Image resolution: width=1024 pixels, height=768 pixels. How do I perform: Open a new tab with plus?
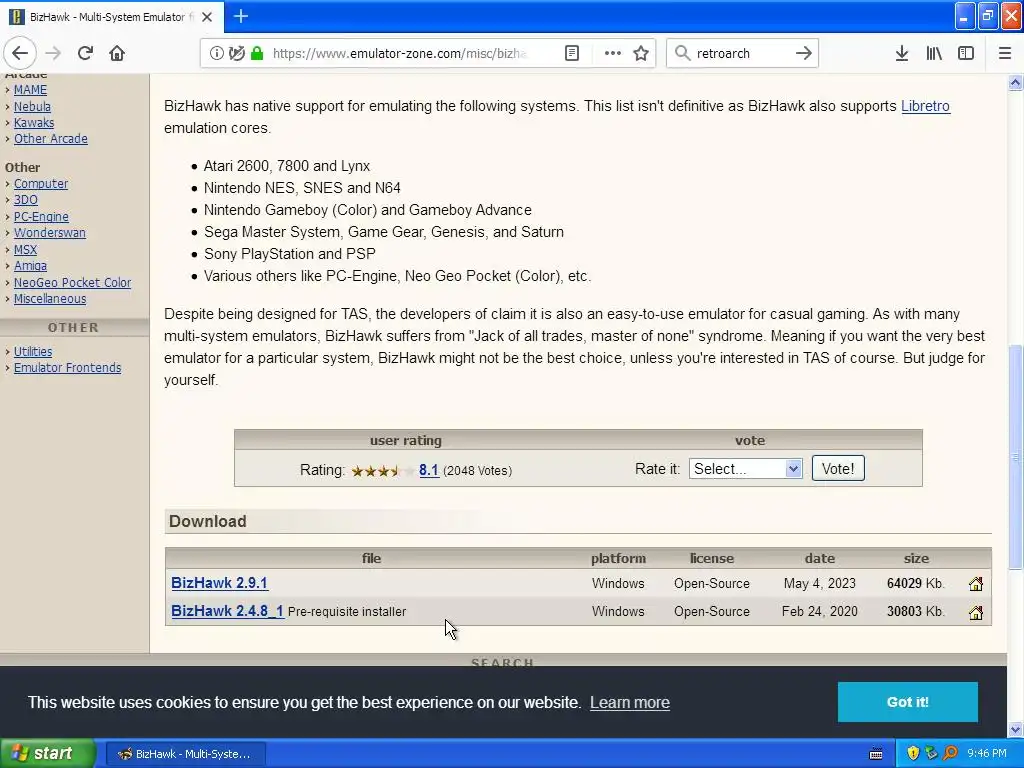click(x=241, y=16)
